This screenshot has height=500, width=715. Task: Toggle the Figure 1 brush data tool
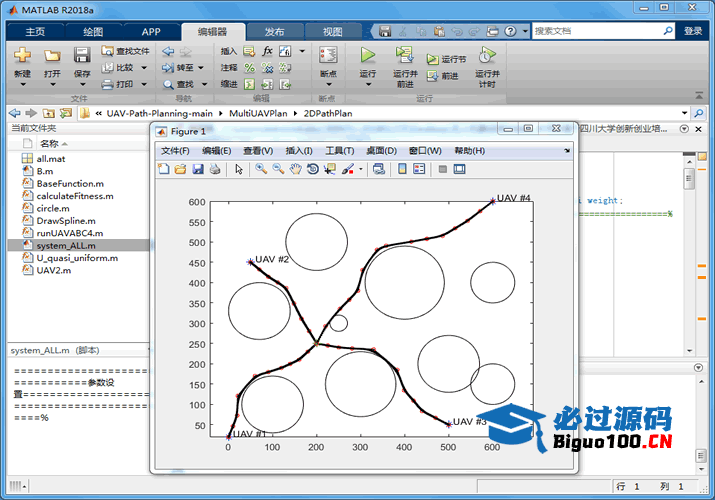pos(348,169)
